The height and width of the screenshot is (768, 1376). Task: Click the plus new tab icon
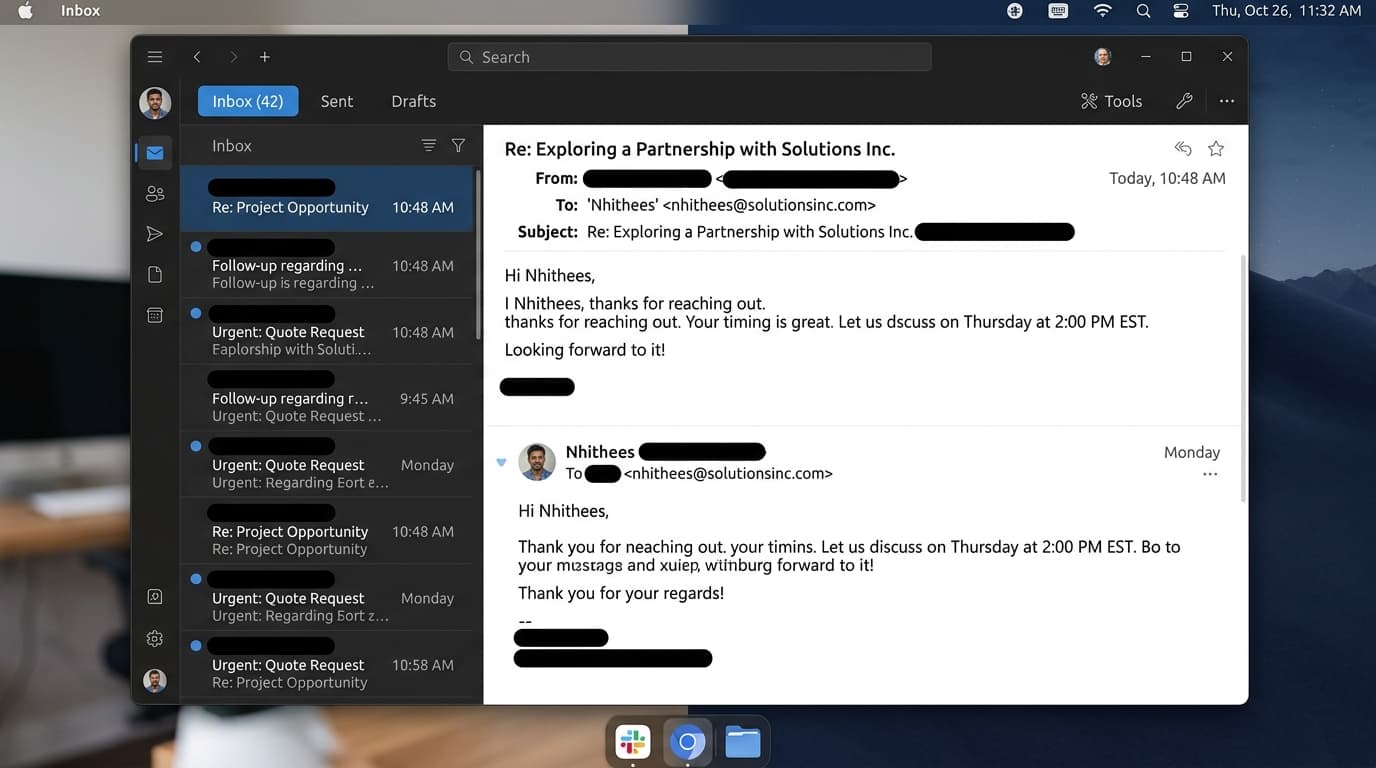click(x=265, y=57)
